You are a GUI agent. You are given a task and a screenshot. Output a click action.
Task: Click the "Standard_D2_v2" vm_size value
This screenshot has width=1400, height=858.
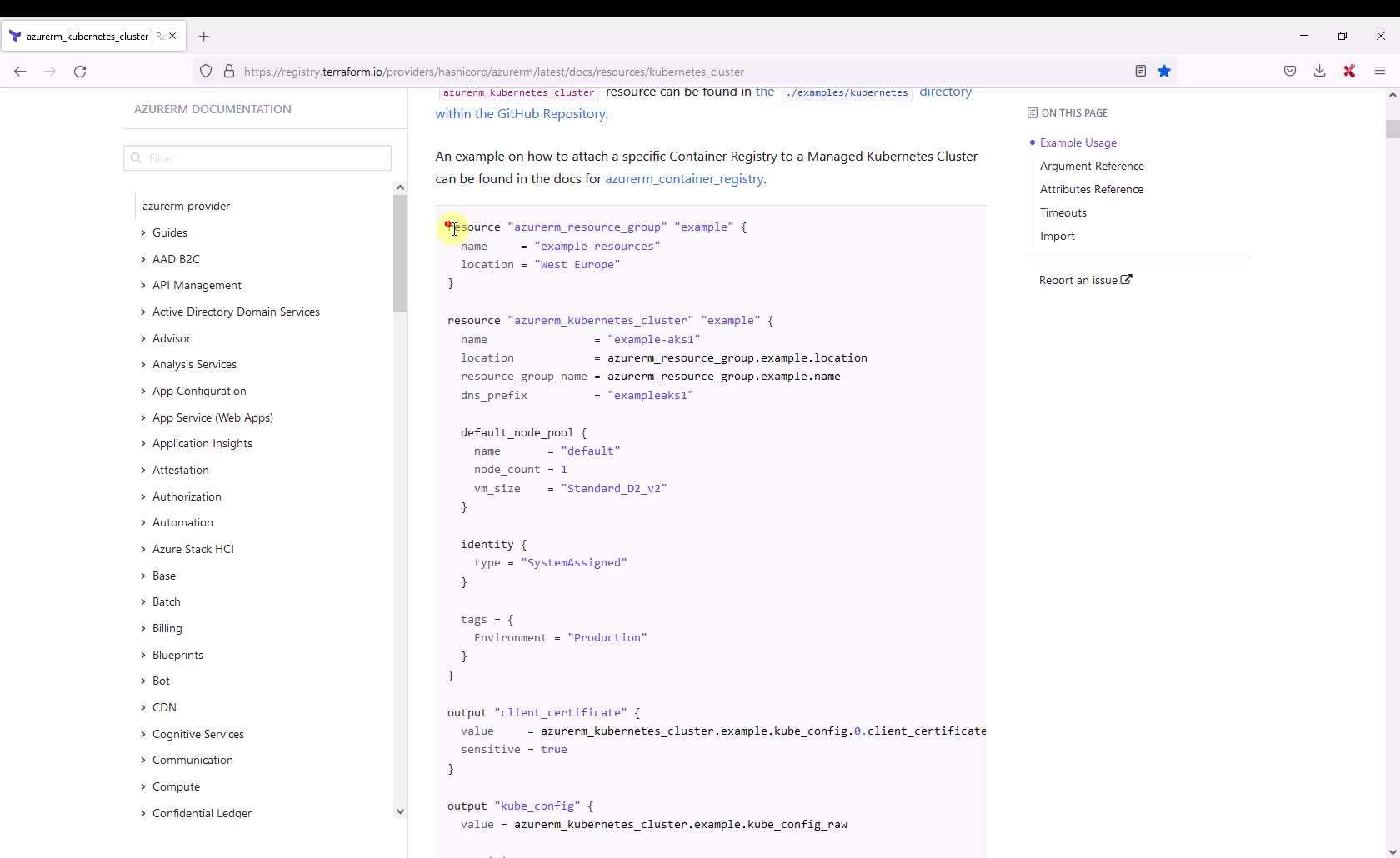pos(614,488)
